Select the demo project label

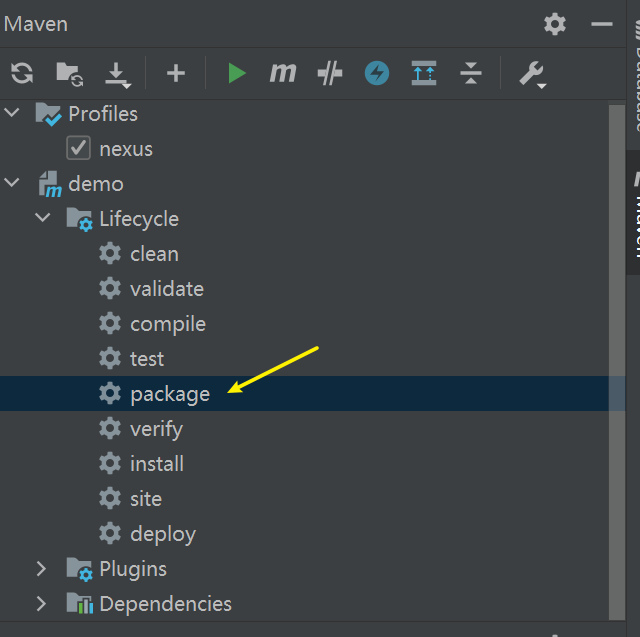click(x=96, y=184)
